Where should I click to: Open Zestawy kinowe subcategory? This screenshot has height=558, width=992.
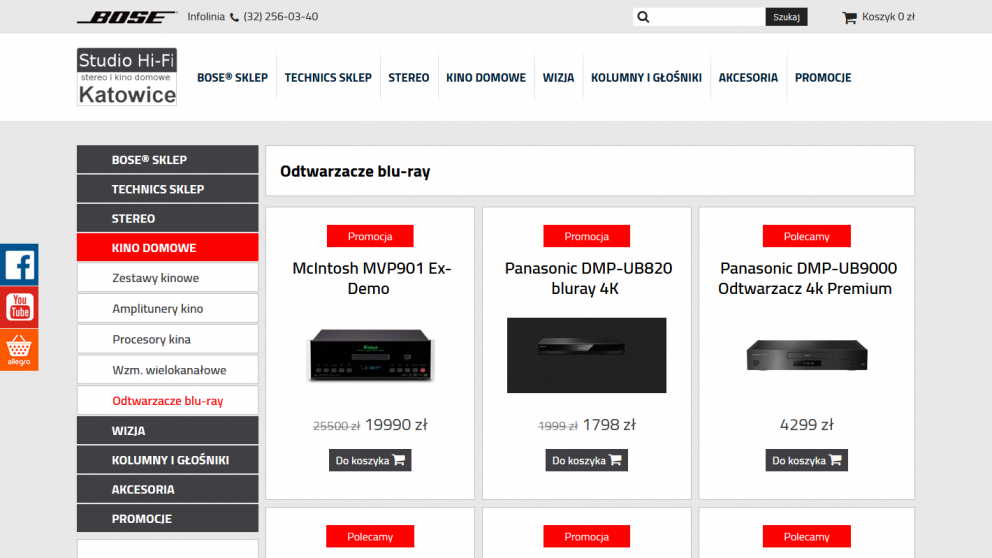pos(168,278)
